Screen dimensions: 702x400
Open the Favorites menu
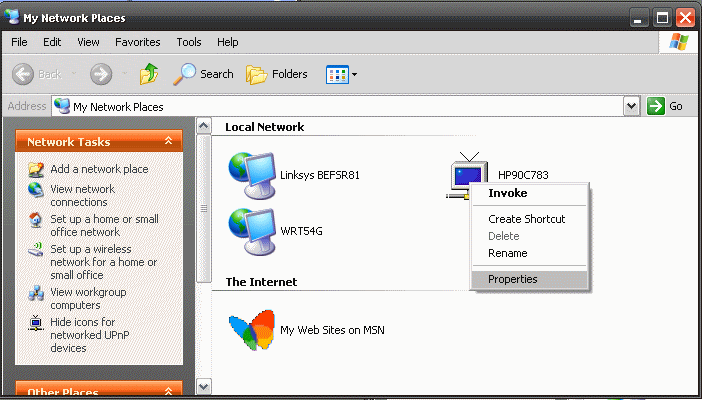click(137, 42)
